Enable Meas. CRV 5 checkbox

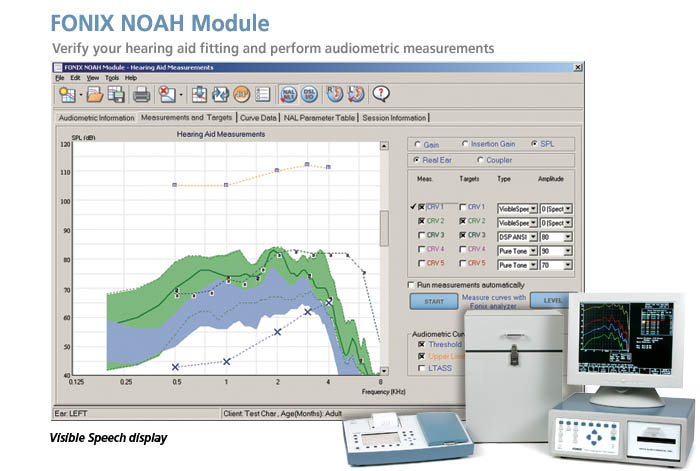(421, 263)
